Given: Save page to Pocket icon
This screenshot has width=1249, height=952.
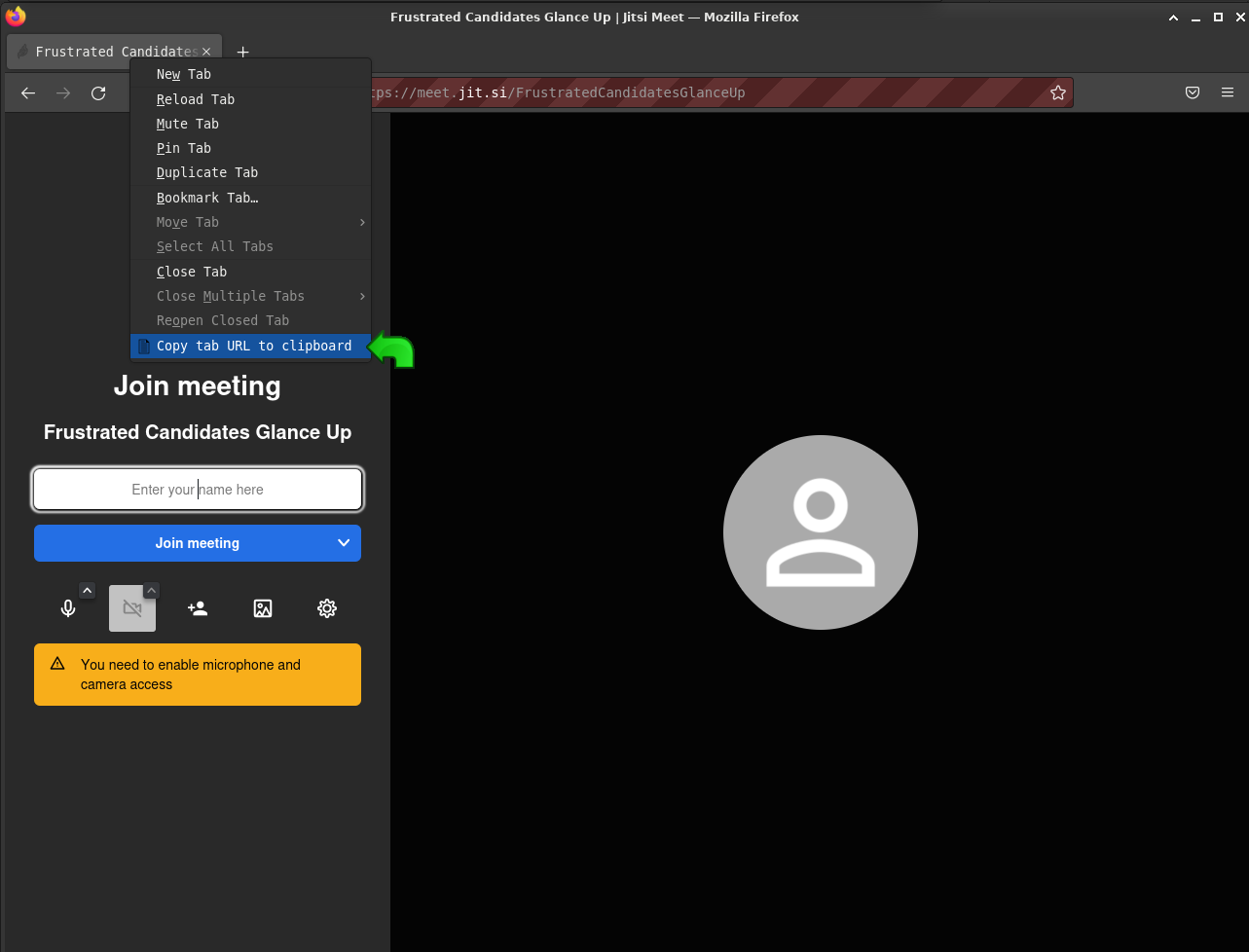Looking at the screenshot, I should click(1193, 93).
